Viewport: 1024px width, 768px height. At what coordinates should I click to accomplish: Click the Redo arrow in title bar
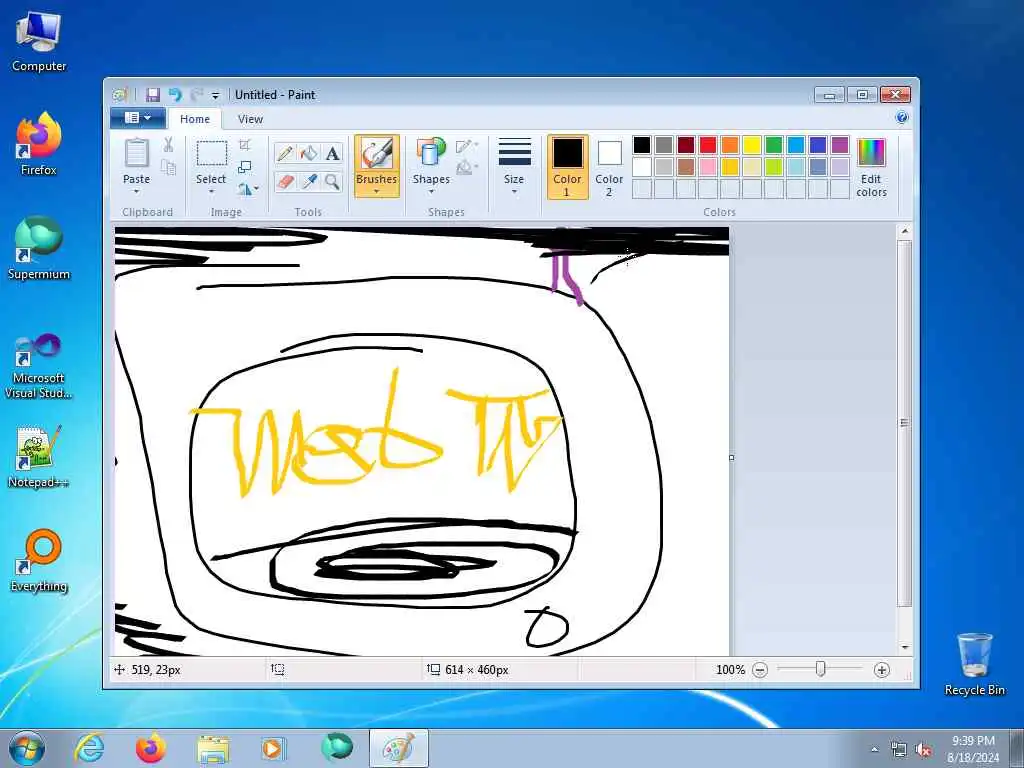[196, 95]
